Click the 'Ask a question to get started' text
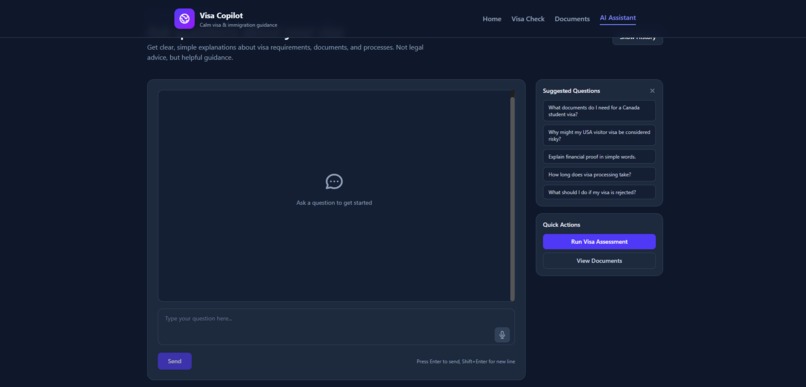806x387 pixels. (x=334, y=203)
